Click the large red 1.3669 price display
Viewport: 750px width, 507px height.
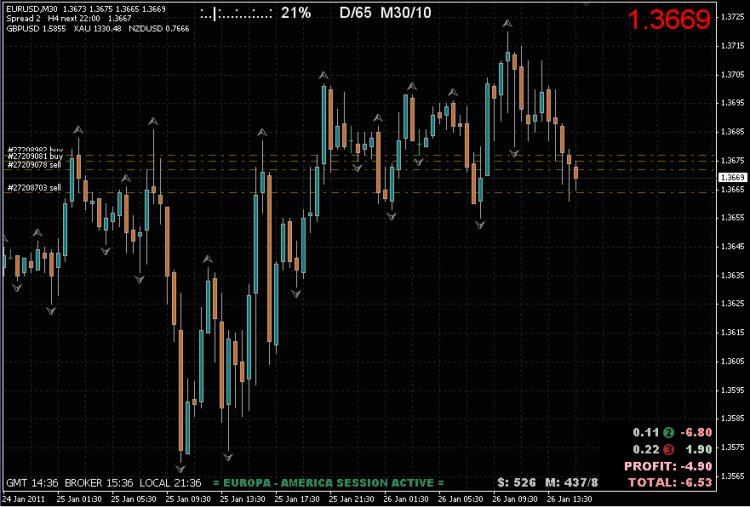point(670,19)
